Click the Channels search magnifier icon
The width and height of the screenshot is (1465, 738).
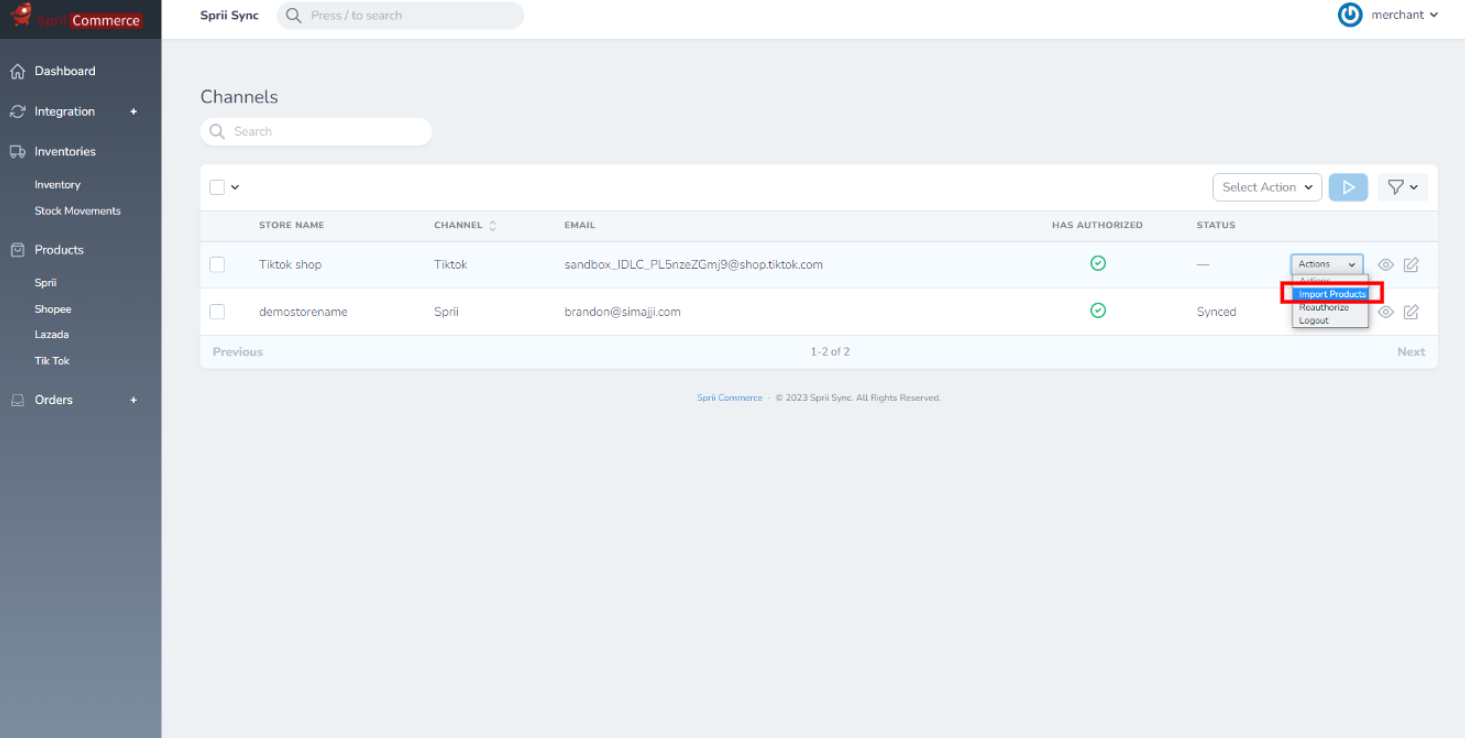pos(217,131)
